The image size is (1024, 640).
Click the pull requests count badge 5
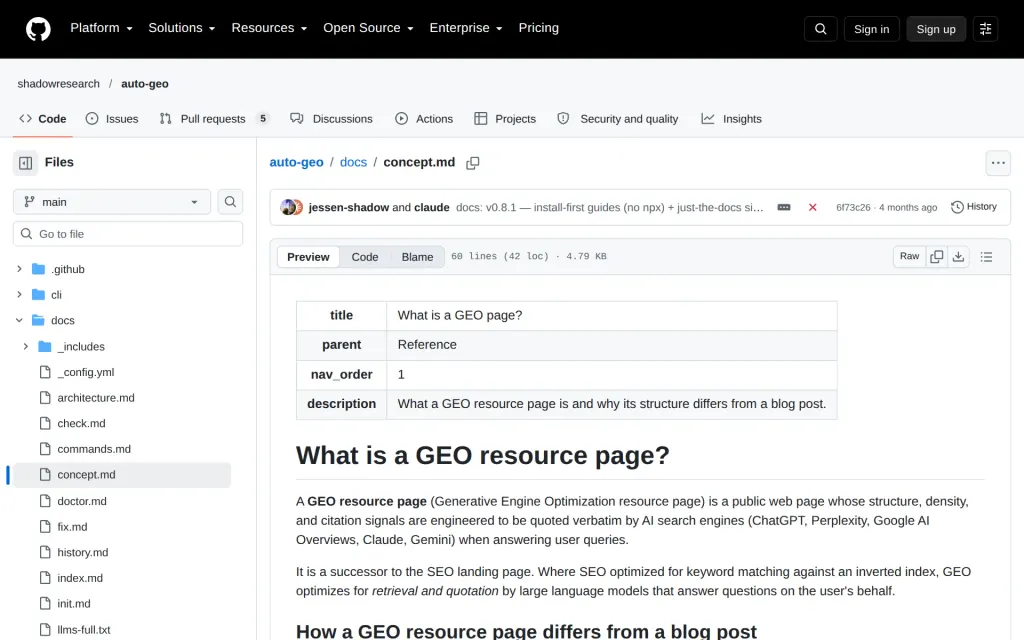tap(263, 118)
